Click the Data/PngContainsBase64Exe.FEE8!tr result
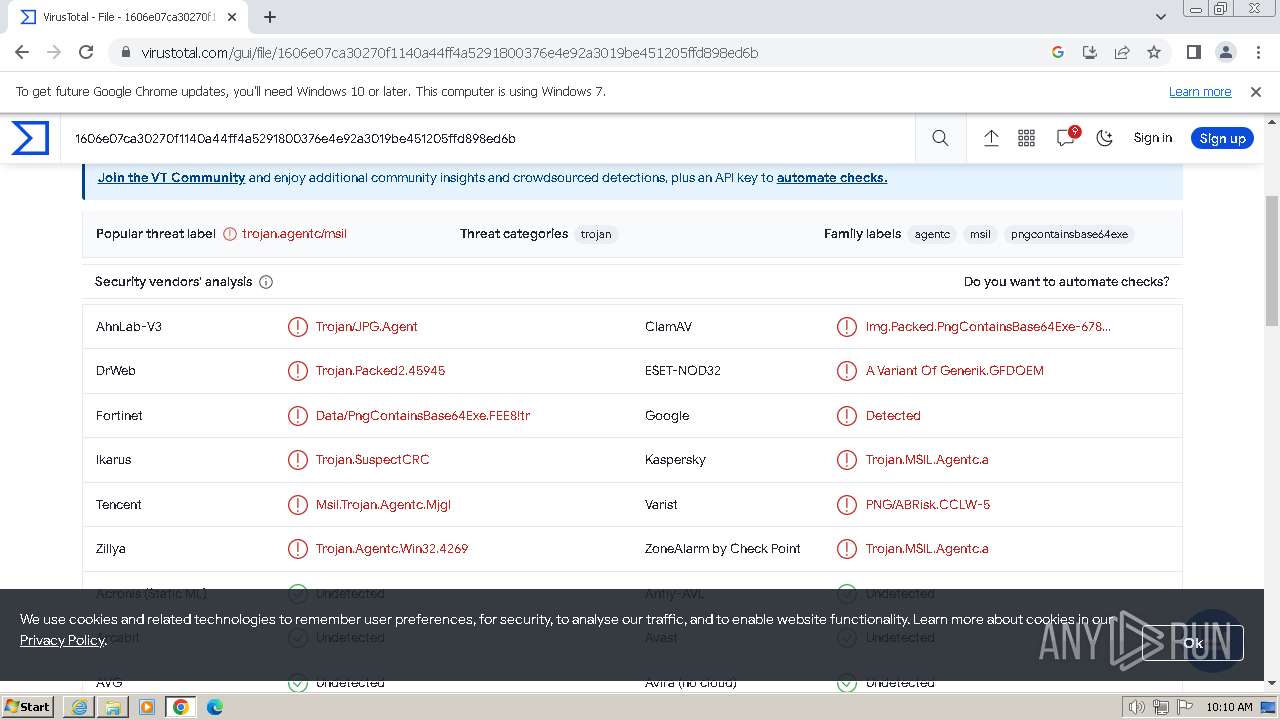Screen dimensions: 1280x720 click(x=423, y=415)
